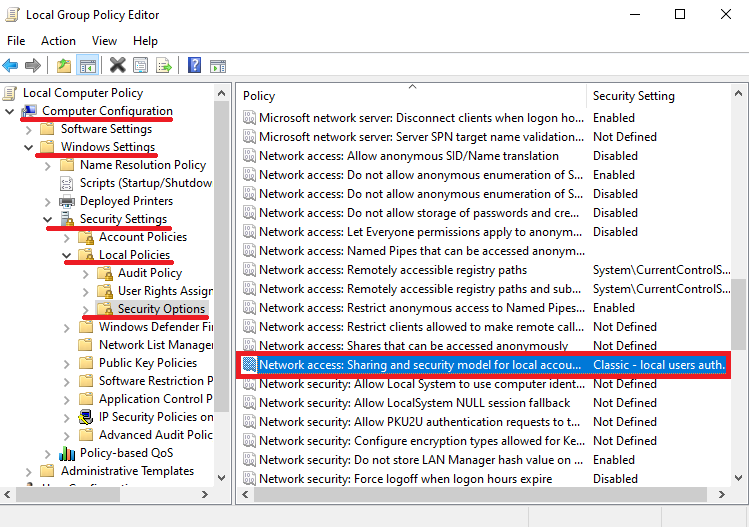This screenshot has height=527, width=751.
Task: Click the Computer Configuration computer icon
Action: (x=29, y=111)
